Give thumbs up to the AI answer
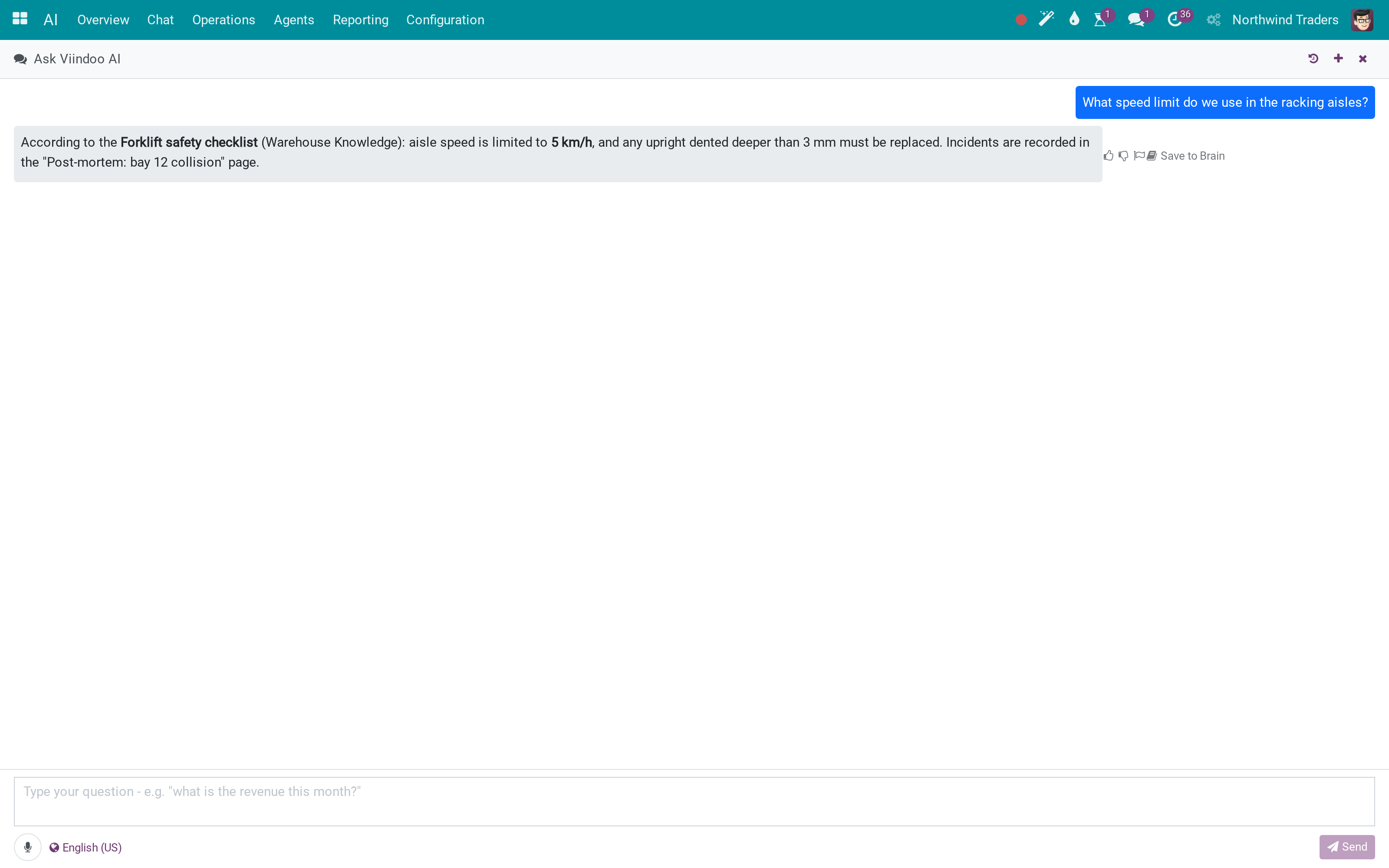 [1109, 155]
